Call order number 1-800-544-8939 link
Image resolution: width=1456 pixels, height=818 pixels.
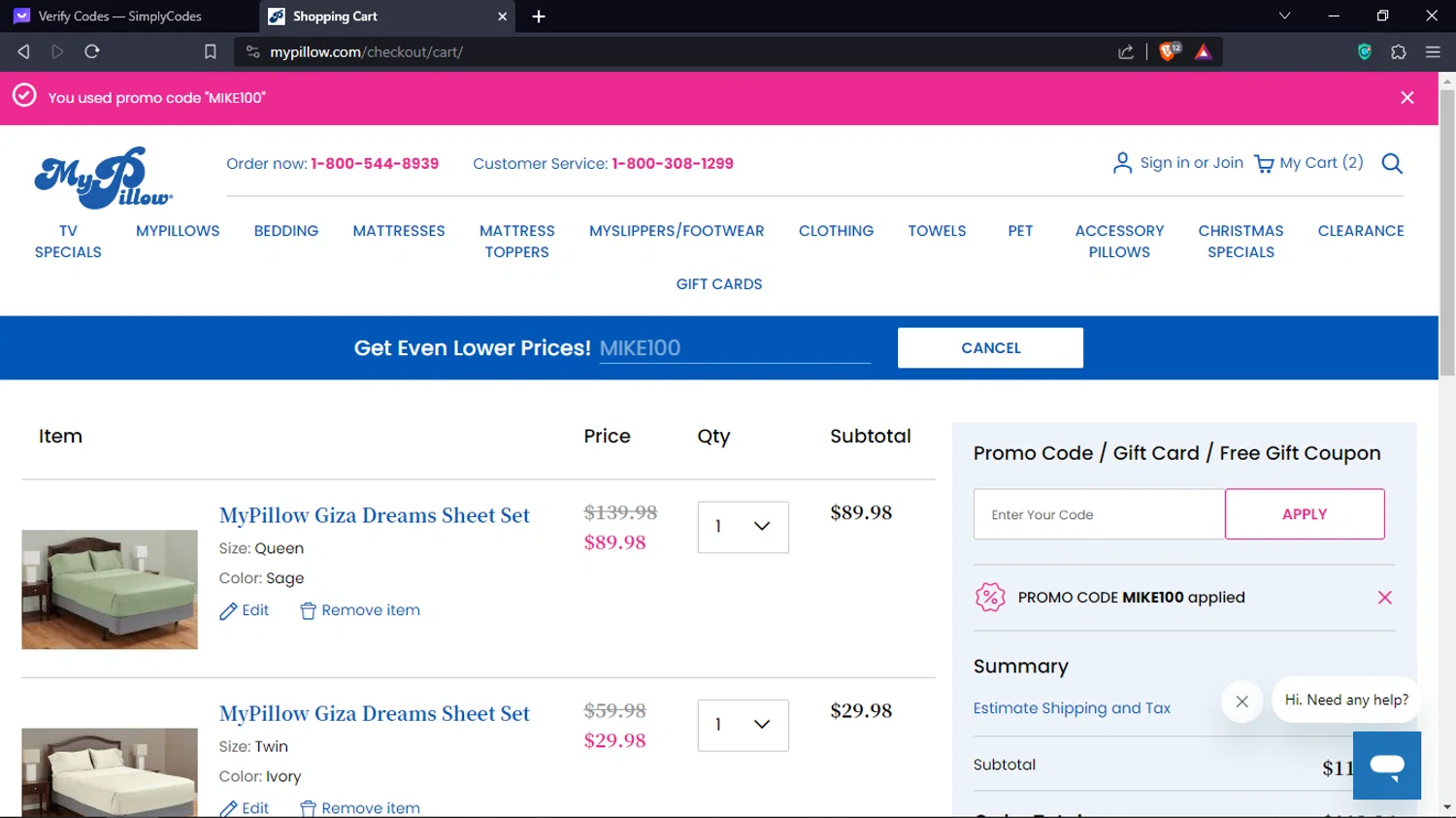click(375, 163)
